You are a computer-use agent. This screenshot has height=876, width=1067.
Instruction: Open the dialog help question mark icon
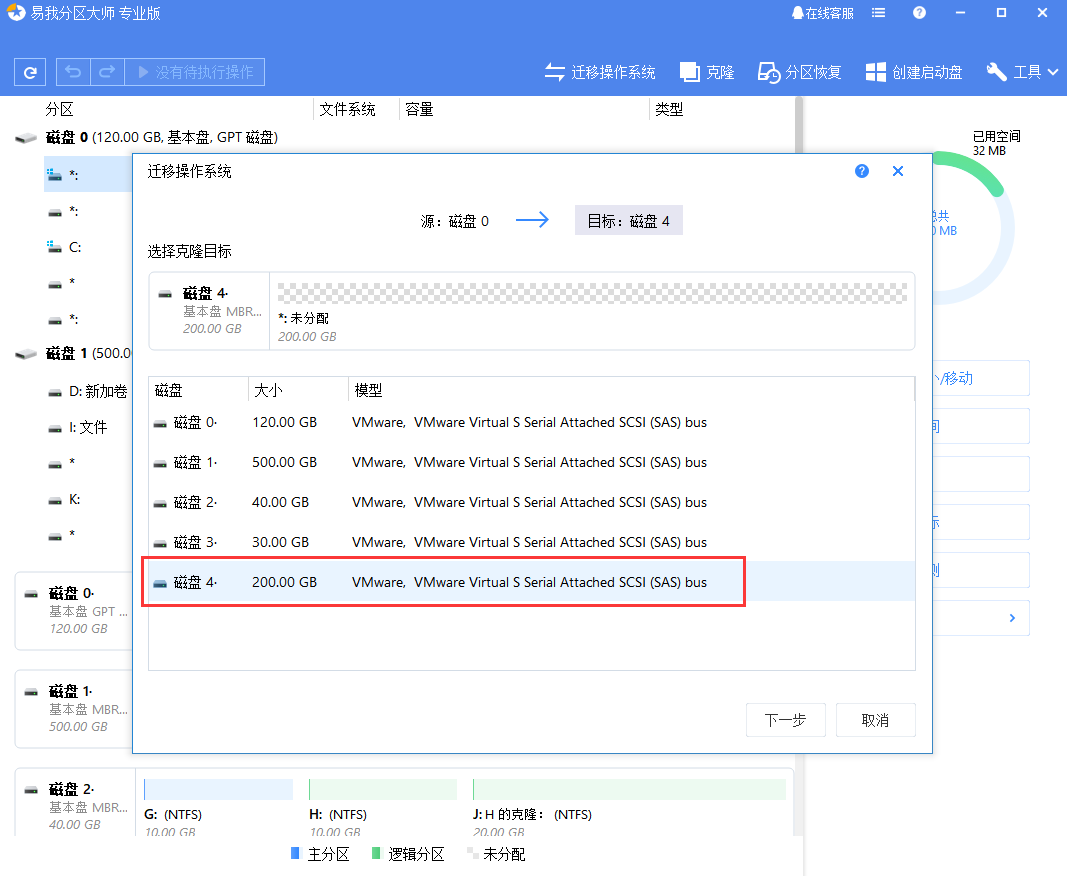tap(861, 171)
